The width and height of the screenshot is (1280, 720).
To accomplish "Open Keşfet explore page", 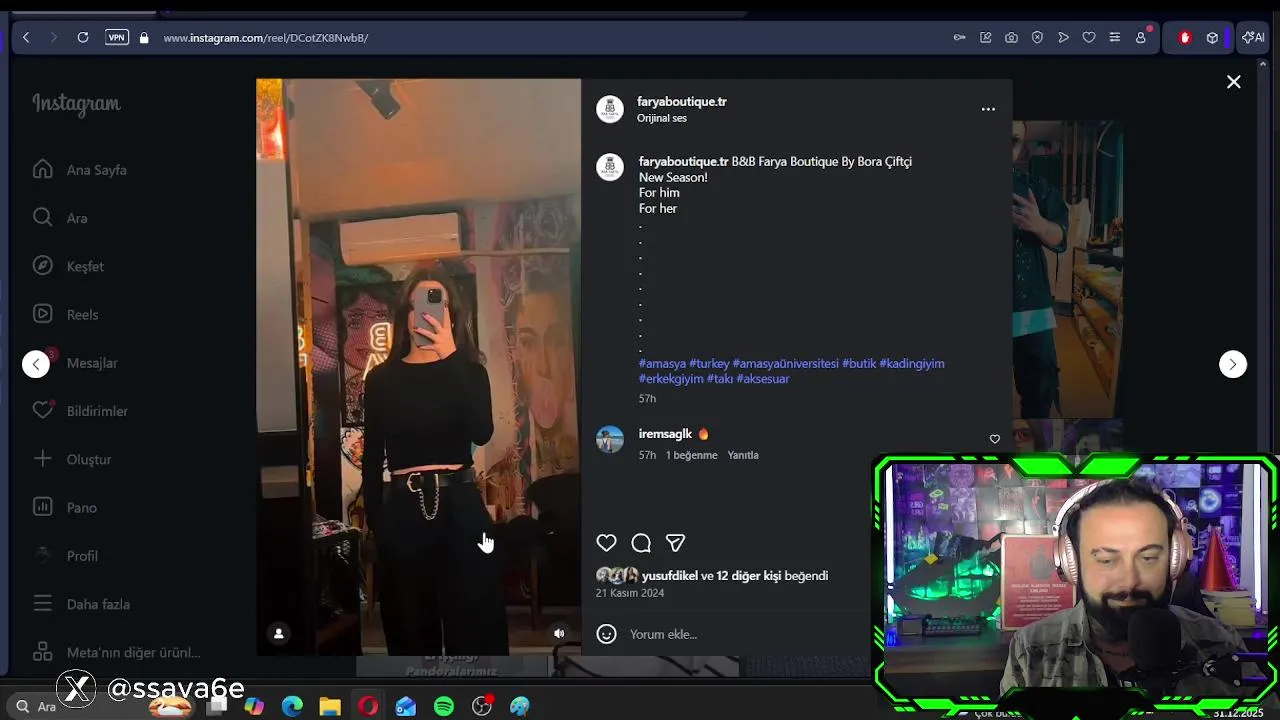I will (x=68, y=266).
